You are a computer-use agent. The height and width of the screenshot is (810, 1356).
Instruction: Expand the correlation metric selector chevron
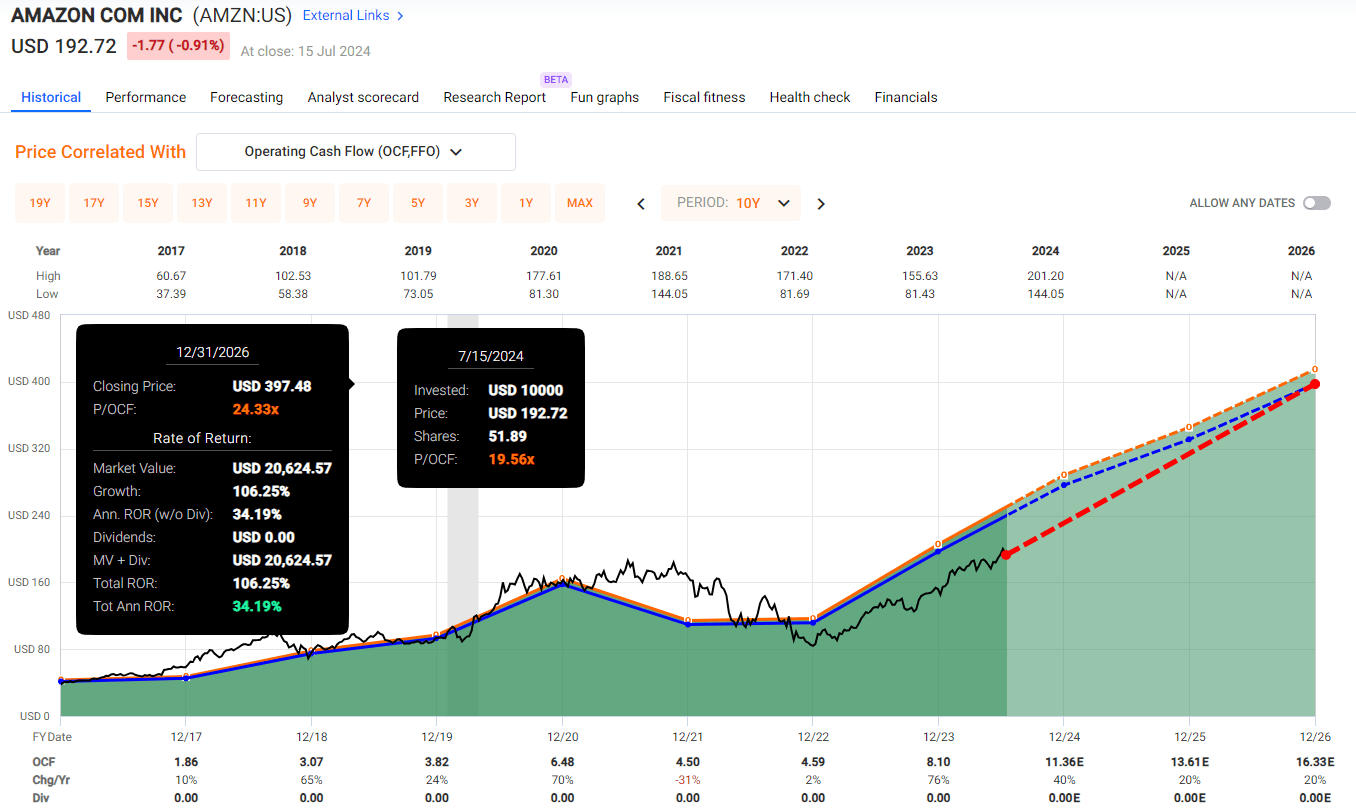pyautogui.click(x=456, y=151)
